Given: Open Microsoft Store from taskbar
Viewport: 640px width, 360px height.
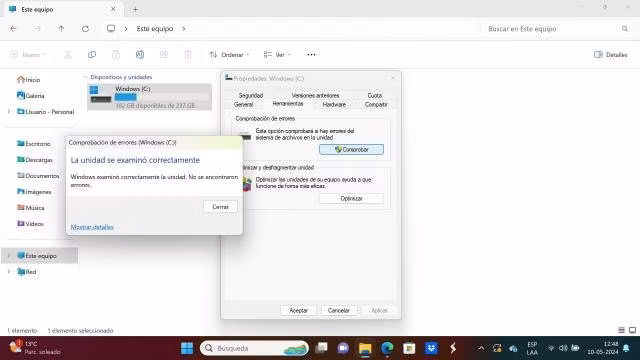Looking at the screenshot, I should [409, 348].
